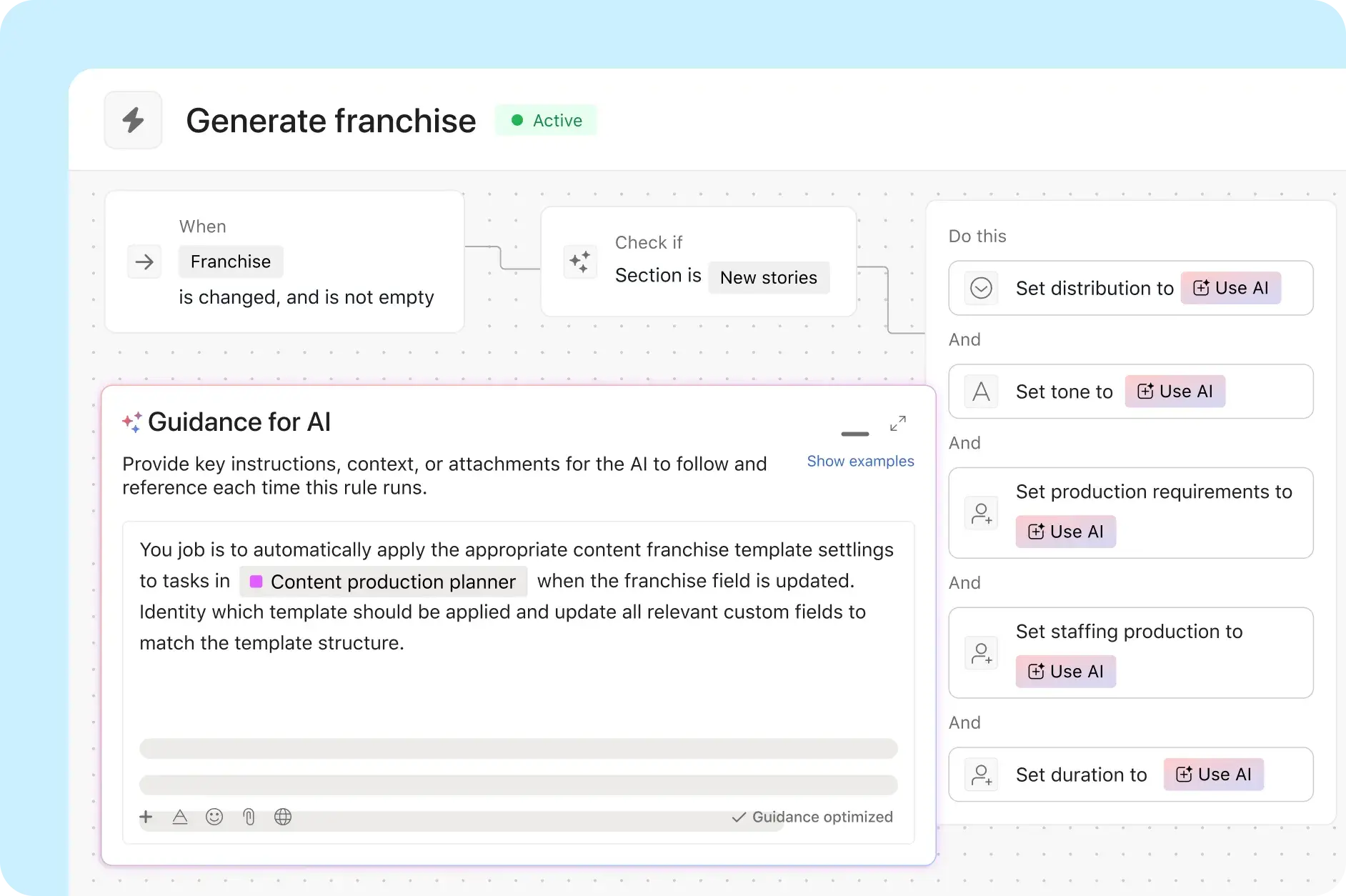This screenshot has width=1346, height=896.
Task: Click the Show examples link
Action: tap(861, 461)
